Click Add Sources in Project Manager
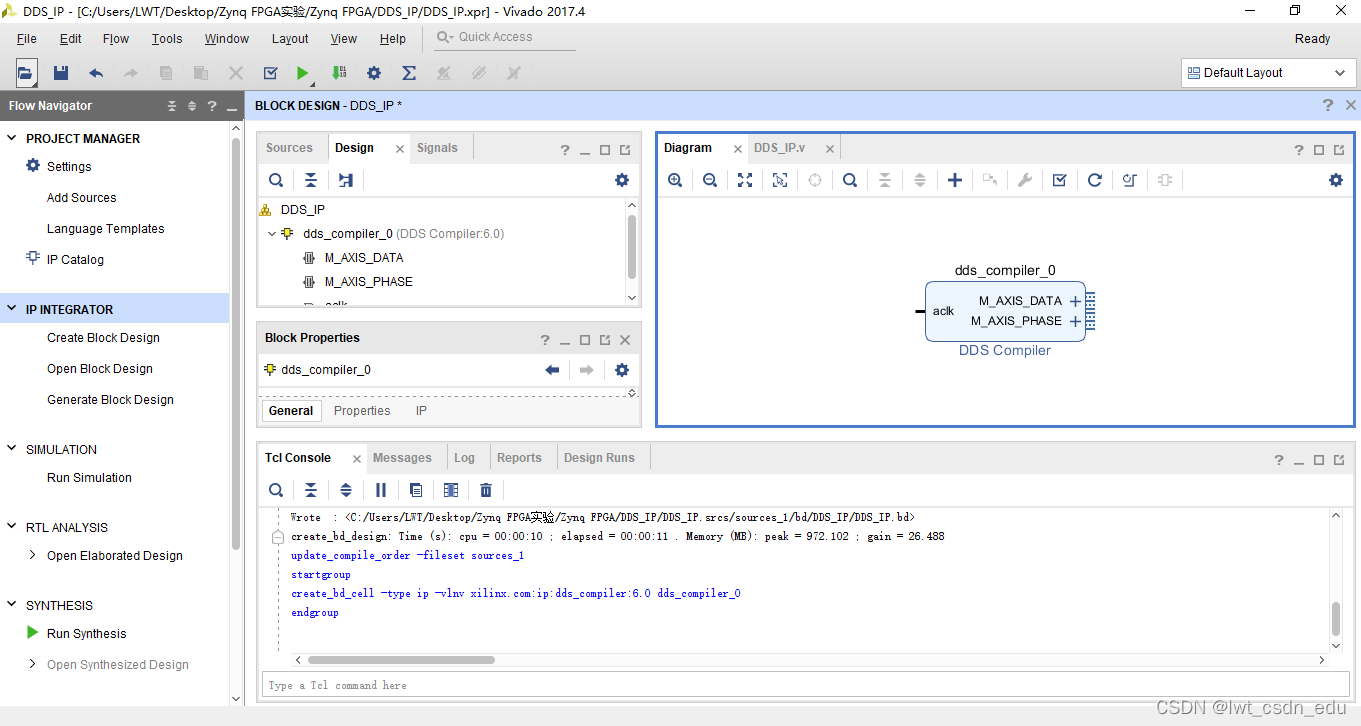The height and width of the screenshot is (726, 1361). [81, 198]
